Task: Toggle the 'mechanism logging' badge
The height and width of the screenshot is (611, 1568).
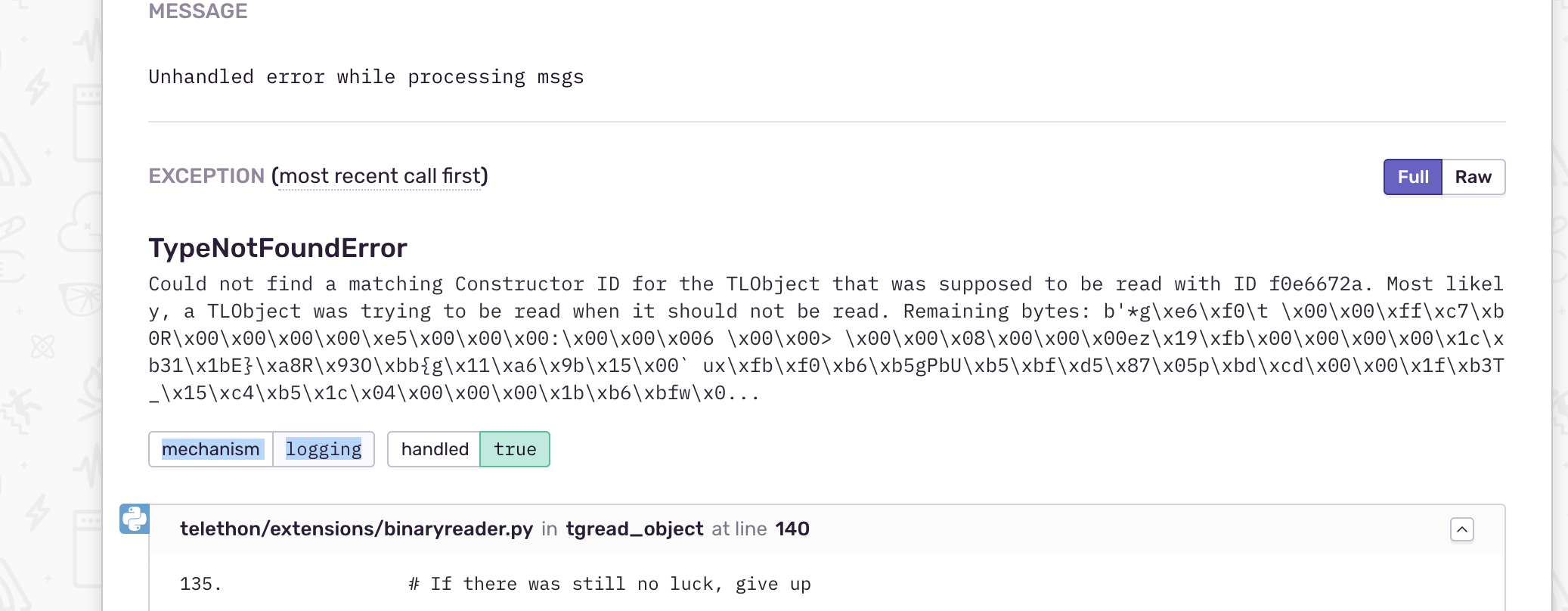Action: (x=262, y=448)
